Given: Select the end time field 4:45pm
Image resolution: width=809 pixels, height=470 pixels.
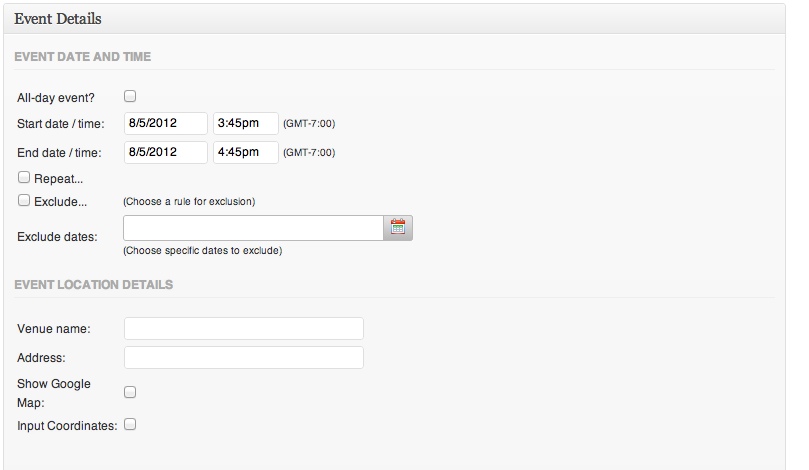Looking at the screenshot, I should point(246,152).
